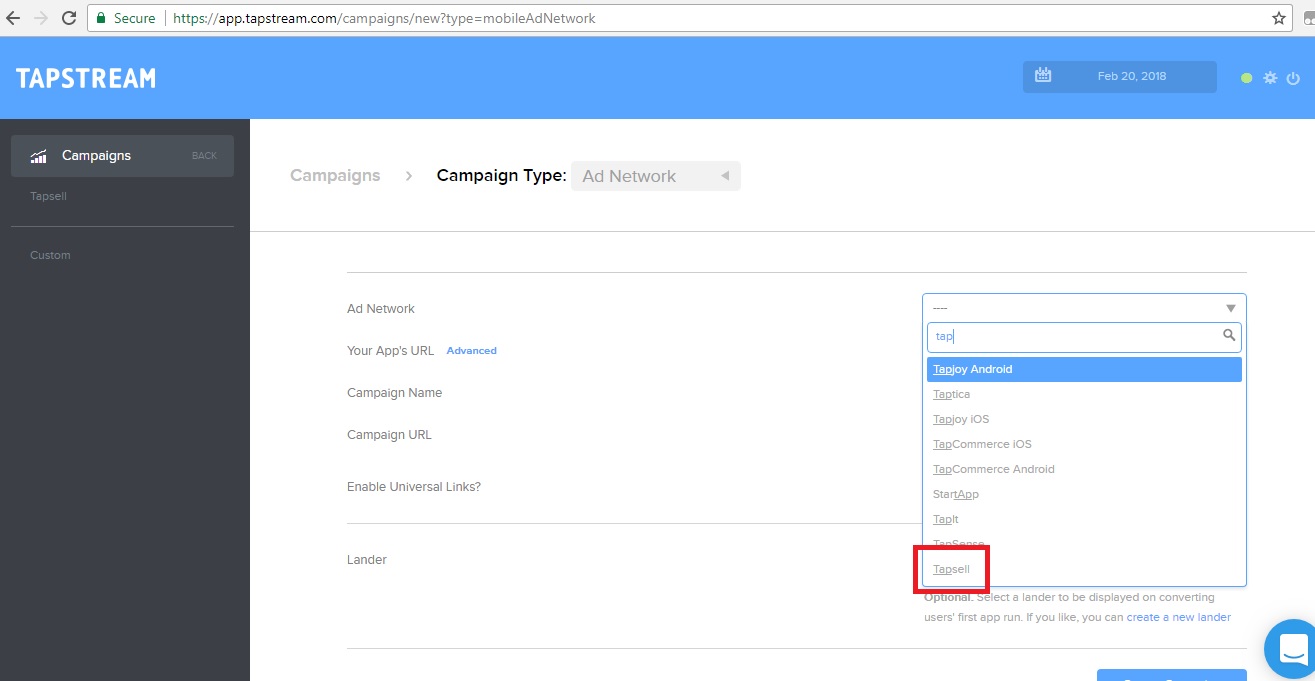
Task: Click the ad network search field containing 'tap'
Action: (x=1084, y=337)
